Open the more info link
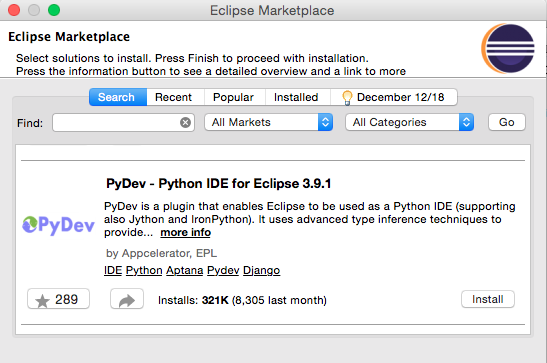 tap(186, 233)
